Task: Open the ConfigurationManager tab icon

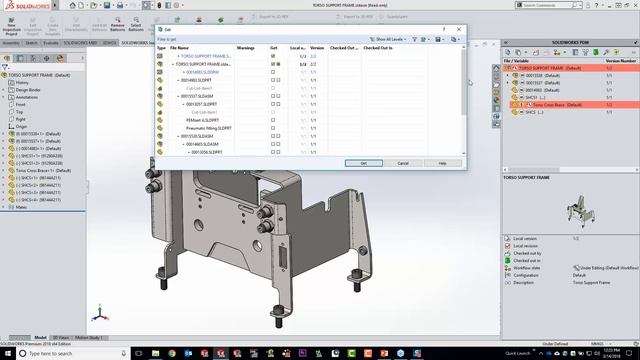Action: 33,58
